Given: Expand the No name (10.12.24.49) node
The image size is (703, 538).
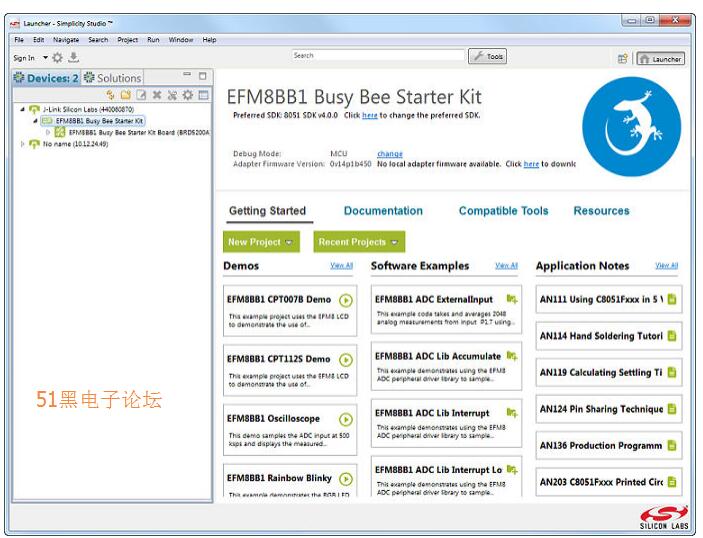Looking at the screenshot, I should (22, 144).
